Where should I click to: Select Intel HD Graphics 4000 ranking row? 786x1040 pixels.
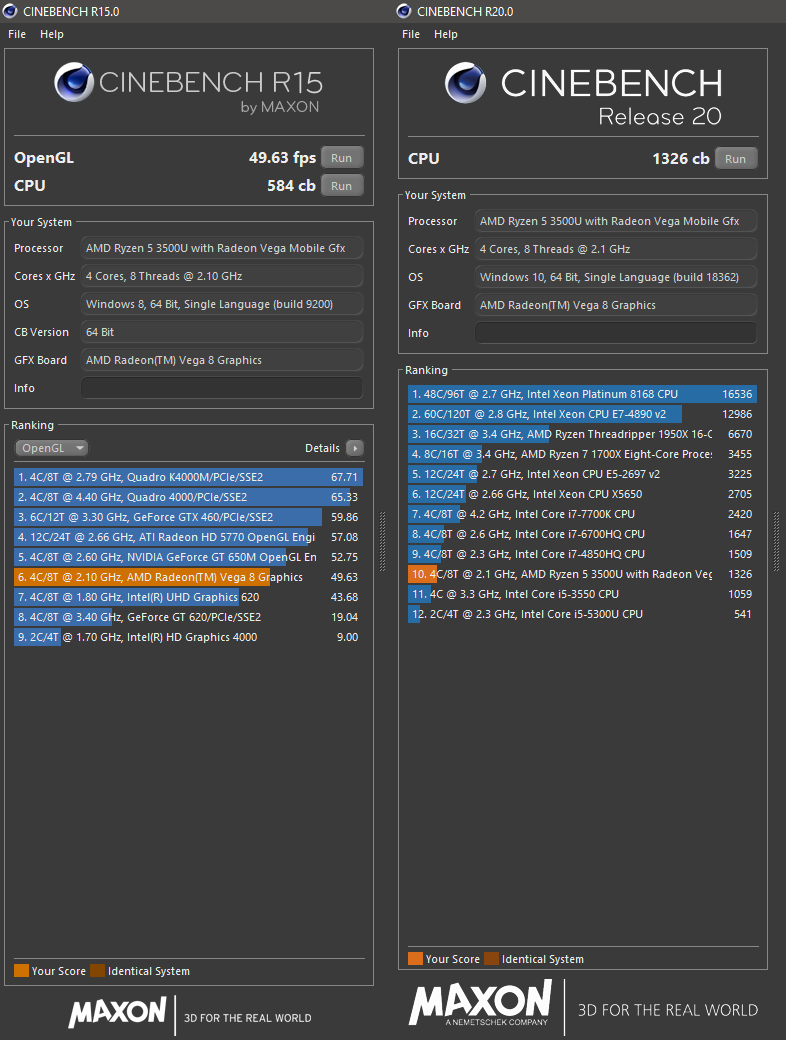coord(188,637)
